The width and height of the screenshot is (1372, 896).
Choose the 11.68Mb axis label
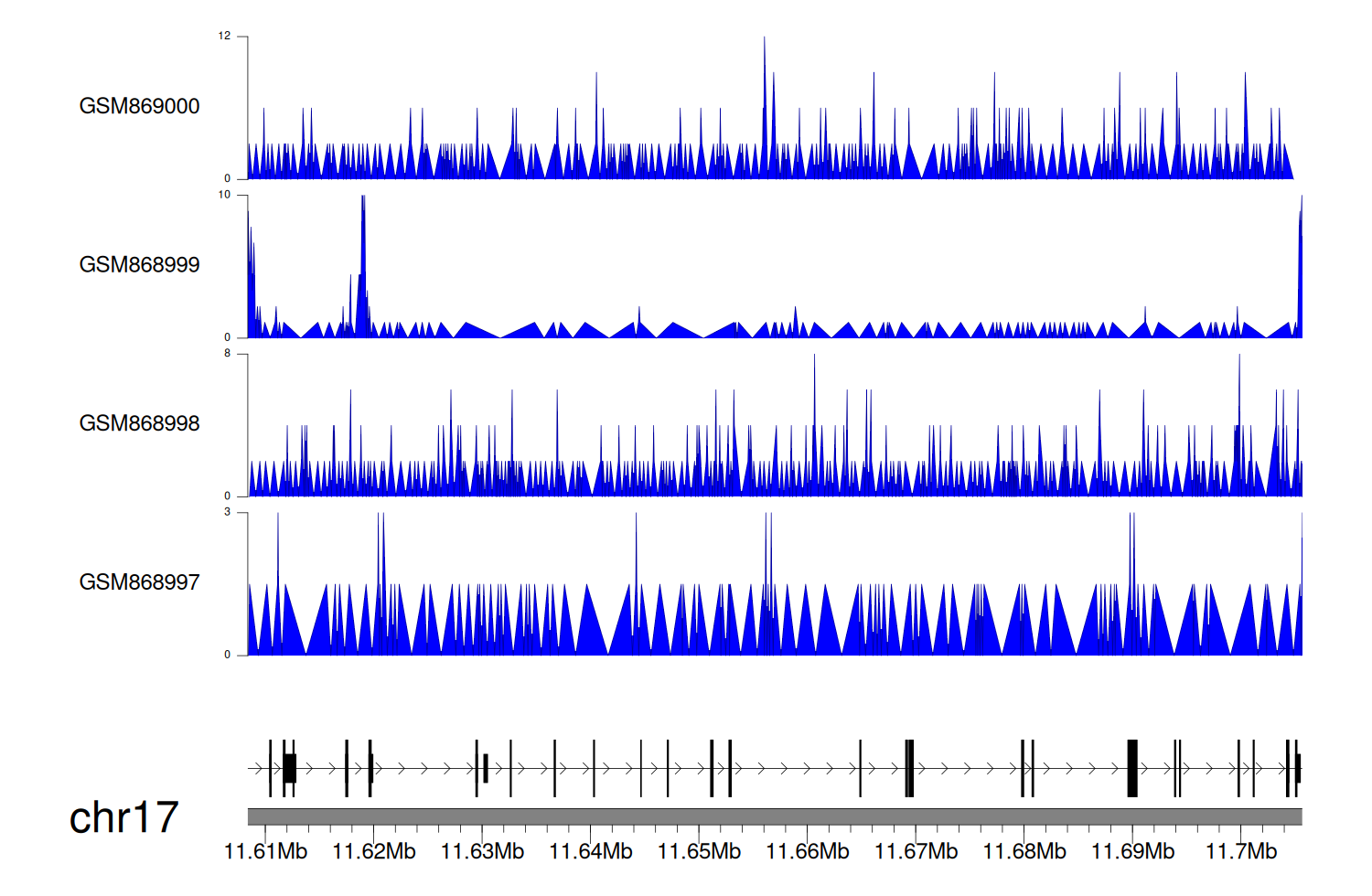pos(1024,851)
